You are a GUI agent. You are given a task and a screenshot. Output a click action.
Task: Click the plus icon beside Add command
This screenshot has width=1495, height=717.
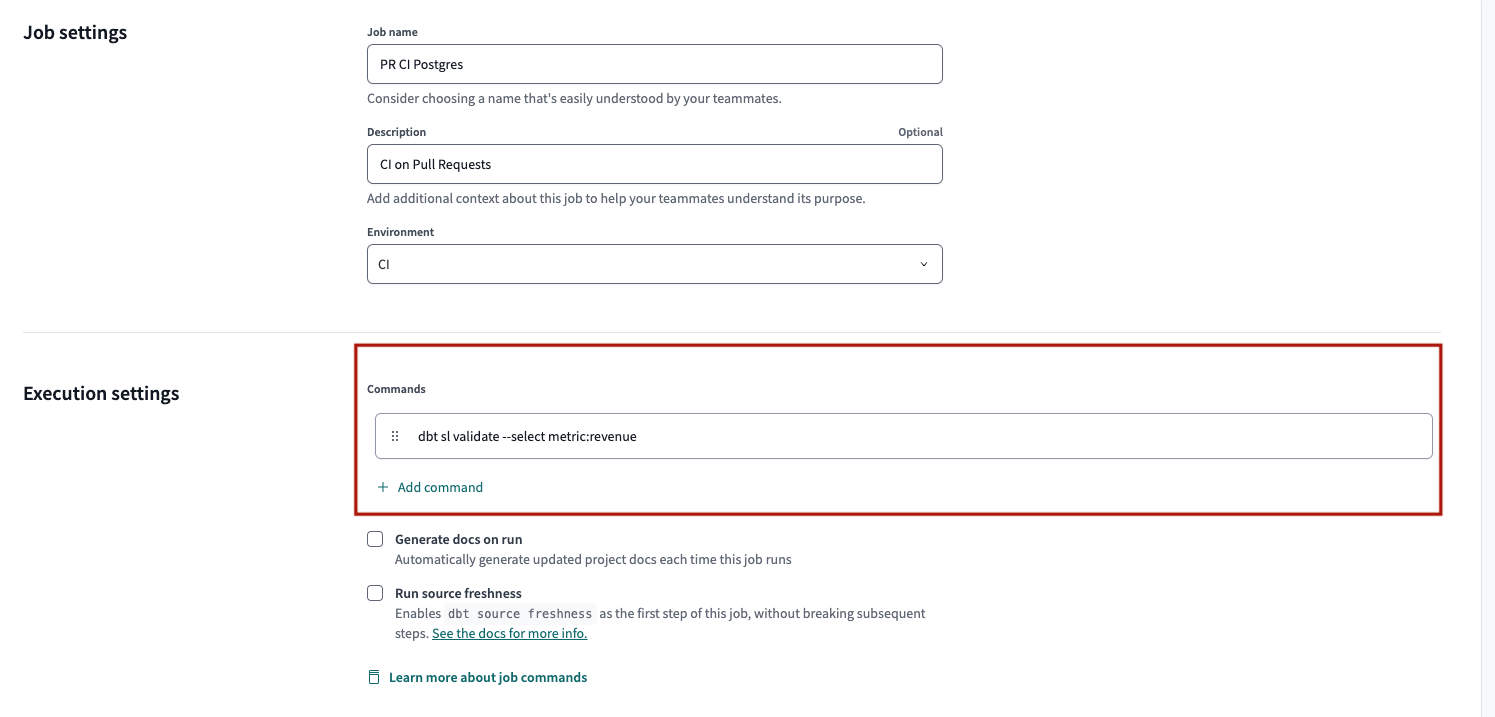pyautogui.click(x=382, y=487)
